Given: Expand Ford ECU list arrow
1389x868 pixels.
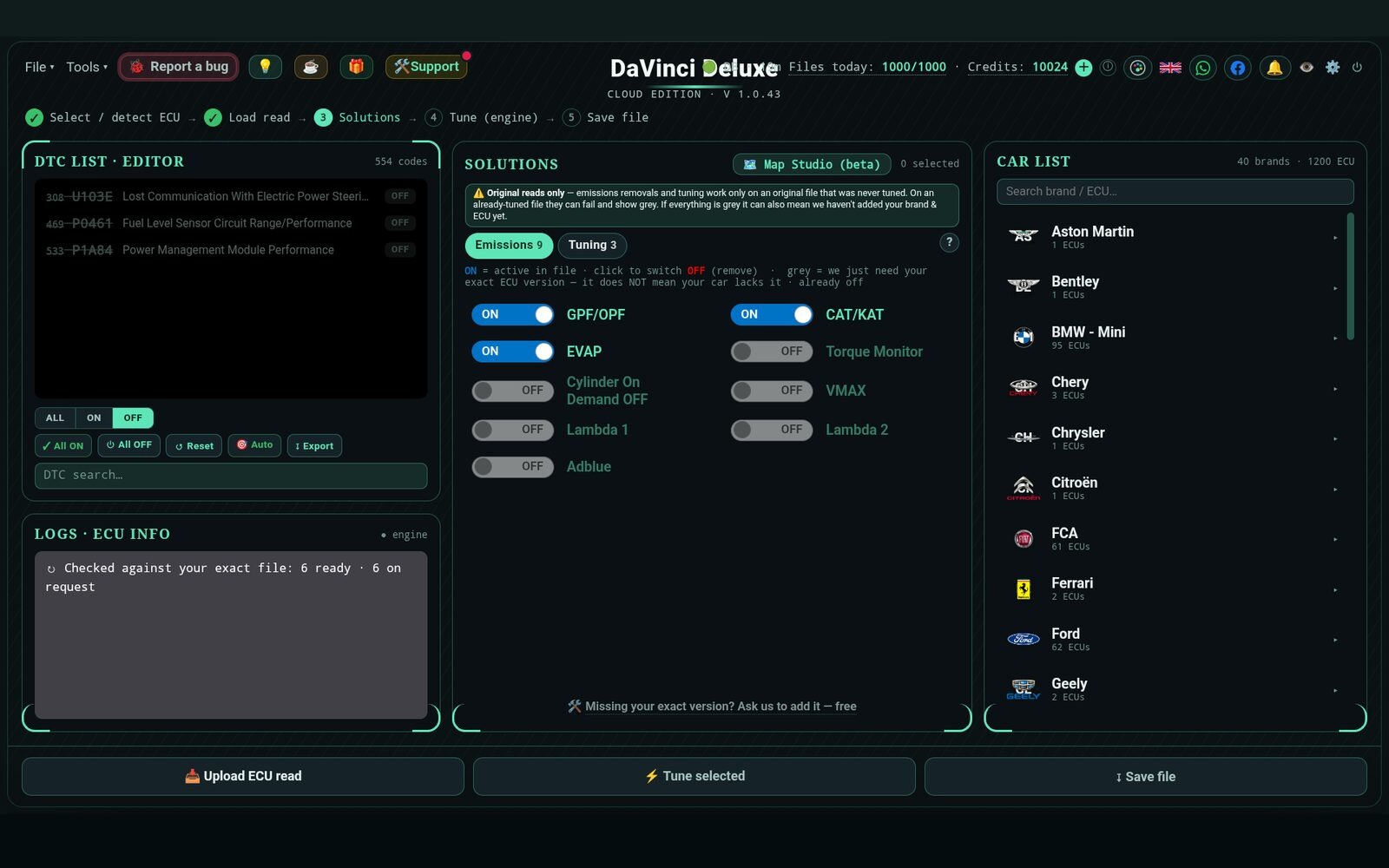Looking at the screenshot, I should (1335, 641).
